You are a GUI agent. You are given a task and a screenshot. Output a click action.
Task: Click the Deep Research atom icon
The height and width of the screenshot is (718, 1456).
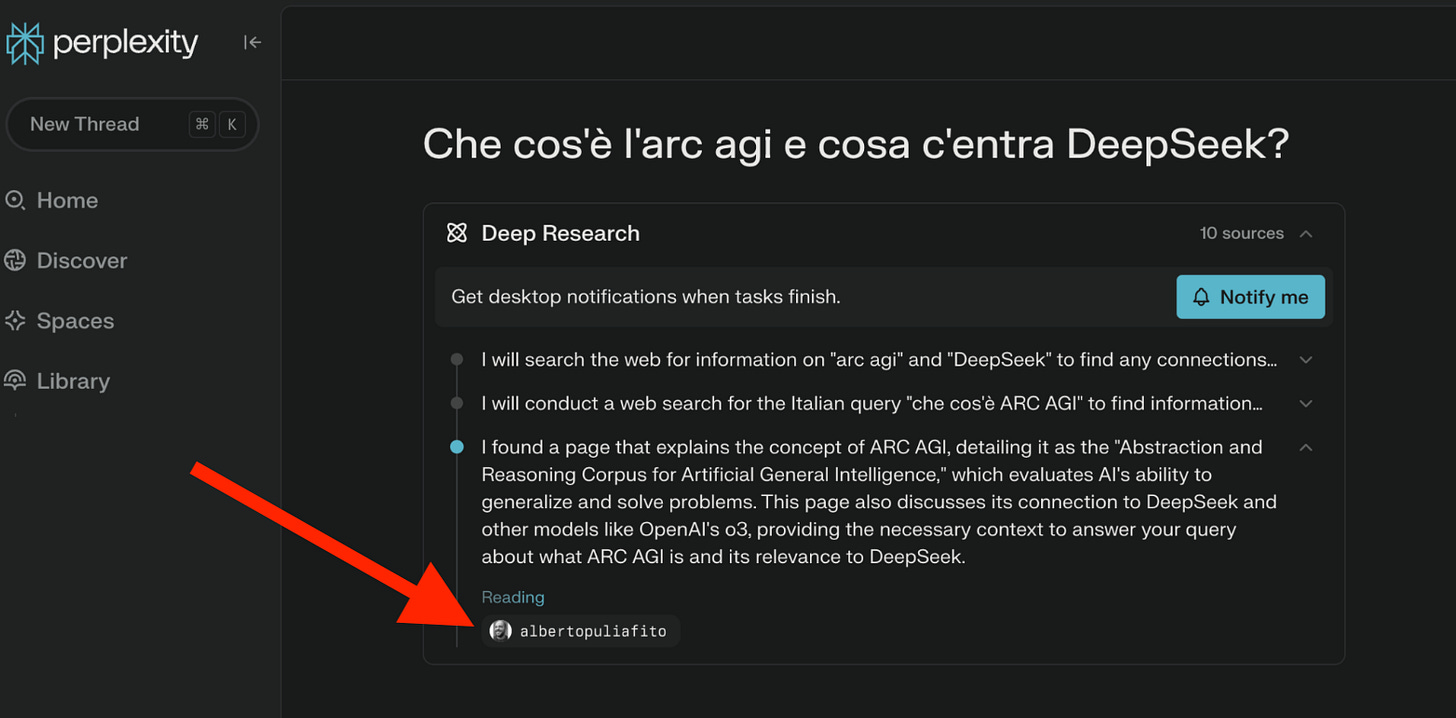tap(457, 233)
